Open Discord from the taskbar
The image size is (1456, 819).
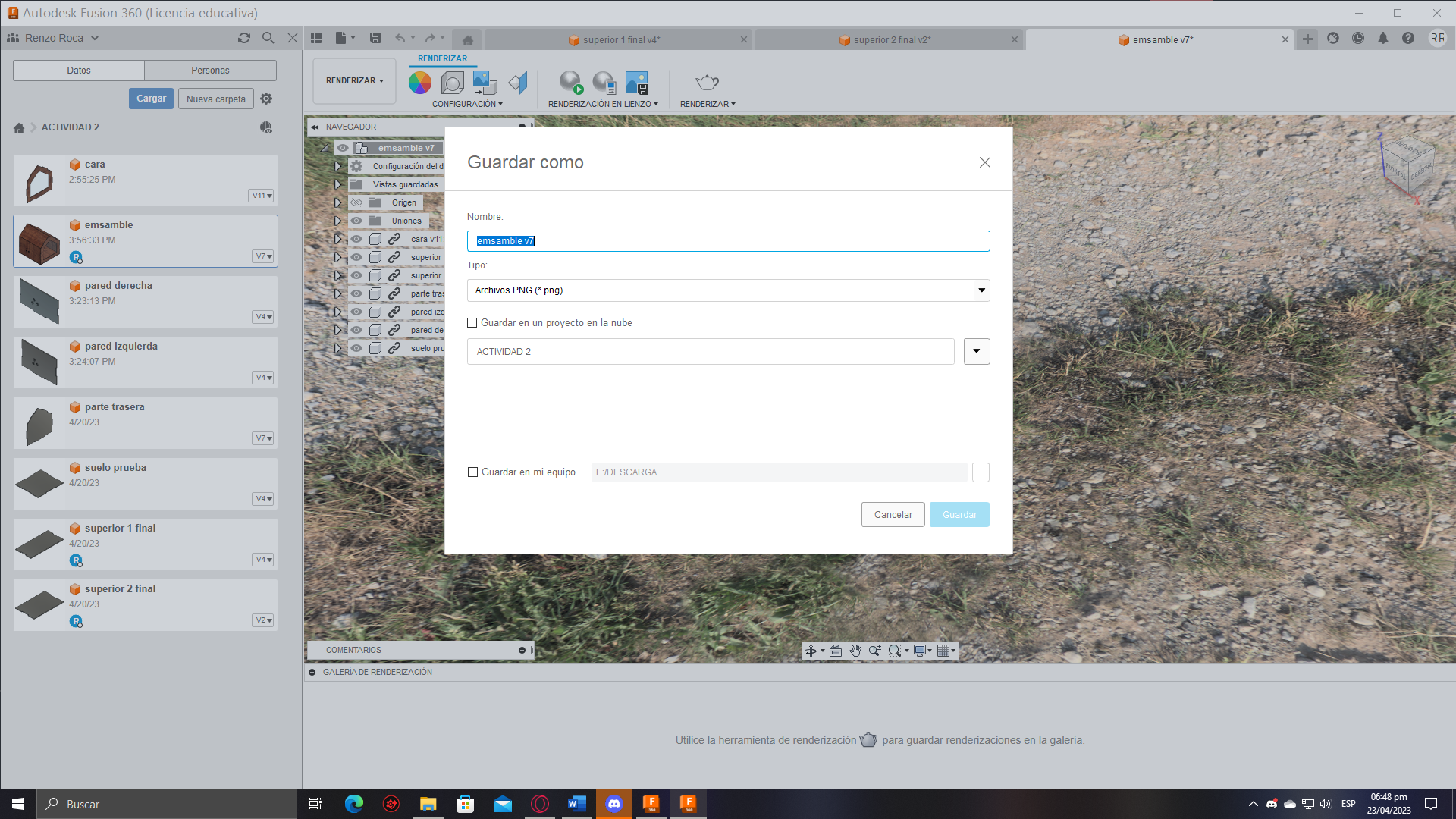[614, 804]
